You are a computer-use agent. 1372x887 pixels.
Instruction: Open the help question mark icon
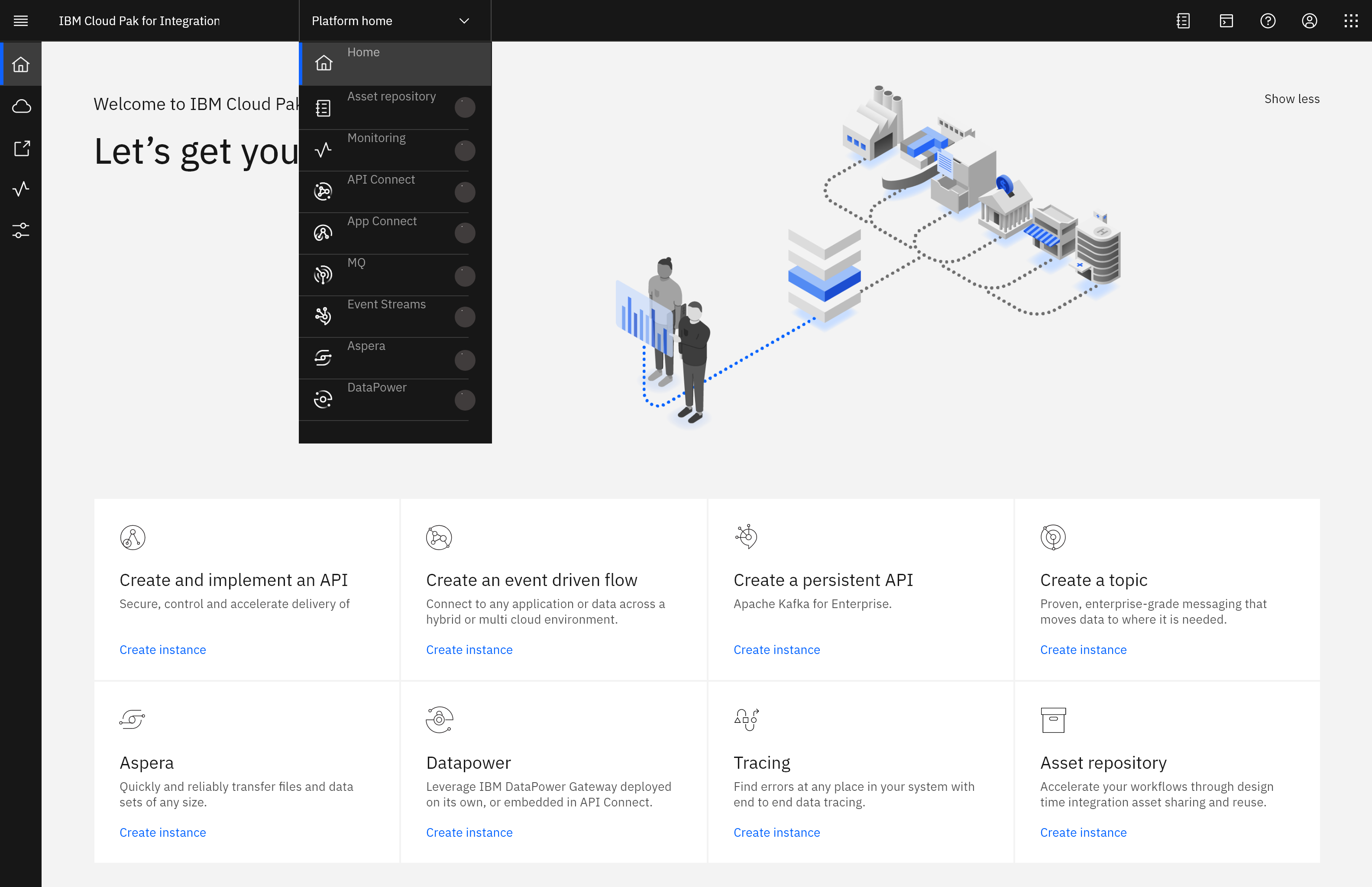point(1268,21)
